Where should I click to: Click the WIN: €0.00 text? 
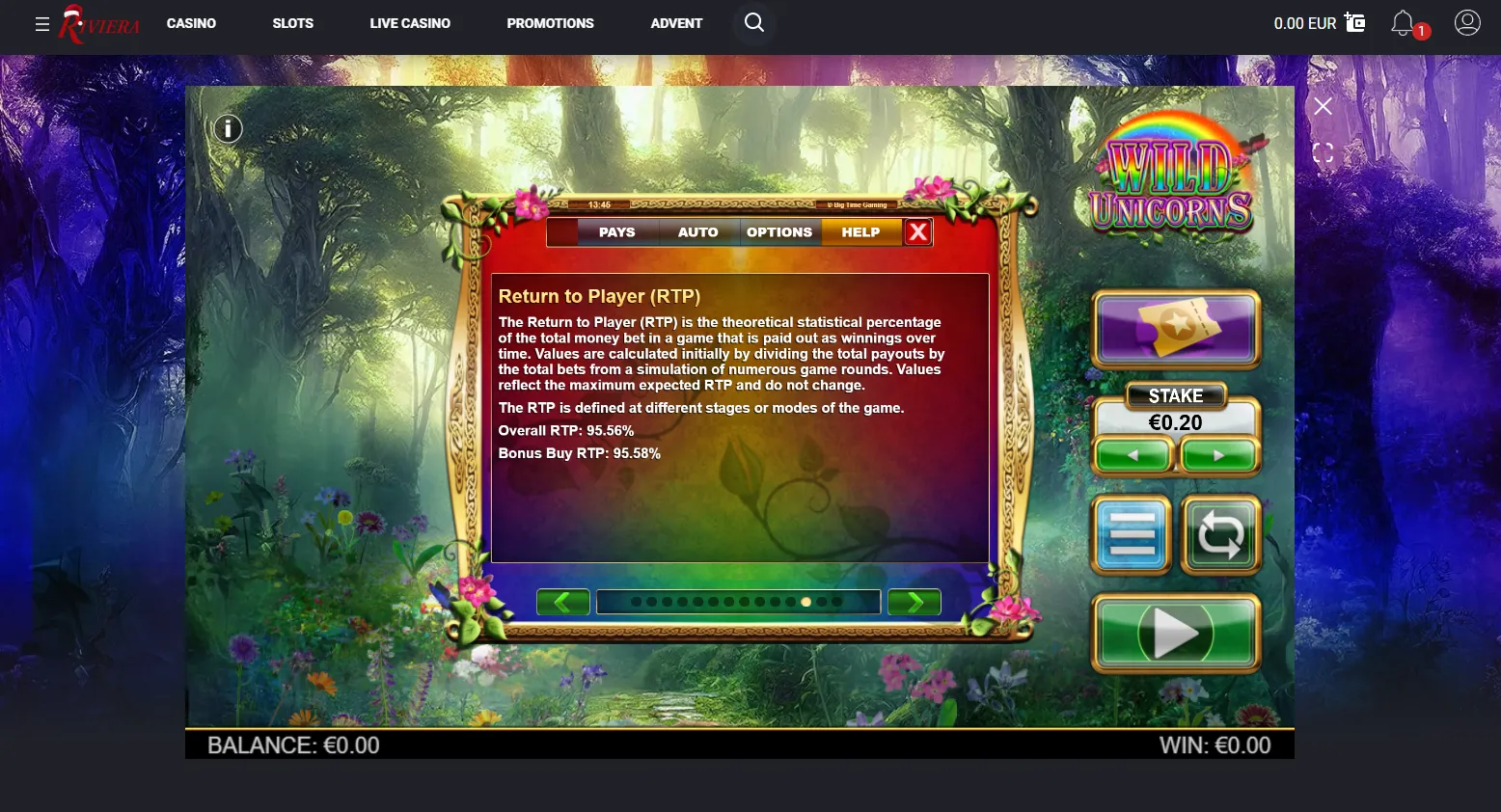pos(1214,745)
